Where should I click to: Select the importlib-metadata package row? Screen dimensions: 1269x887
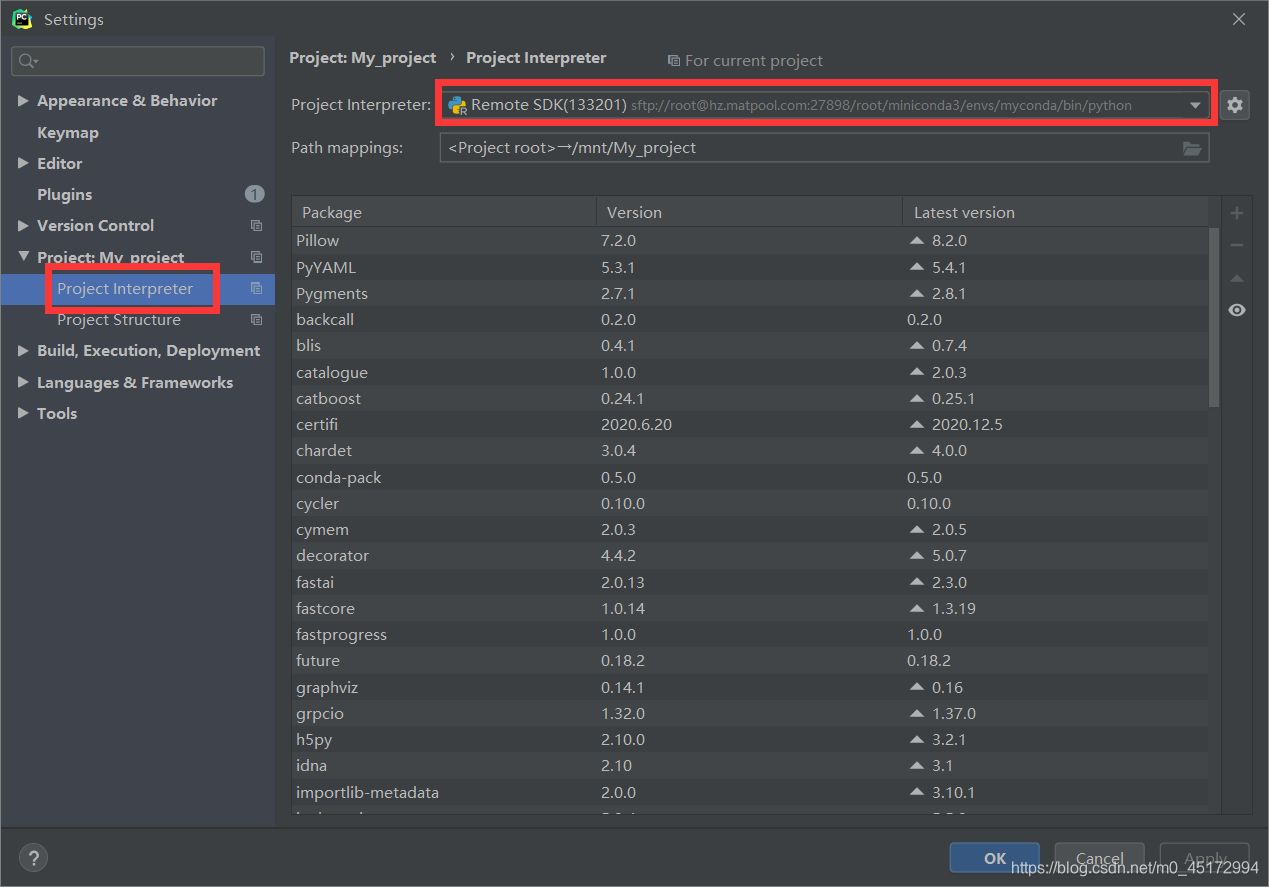[x=749, y=793]
